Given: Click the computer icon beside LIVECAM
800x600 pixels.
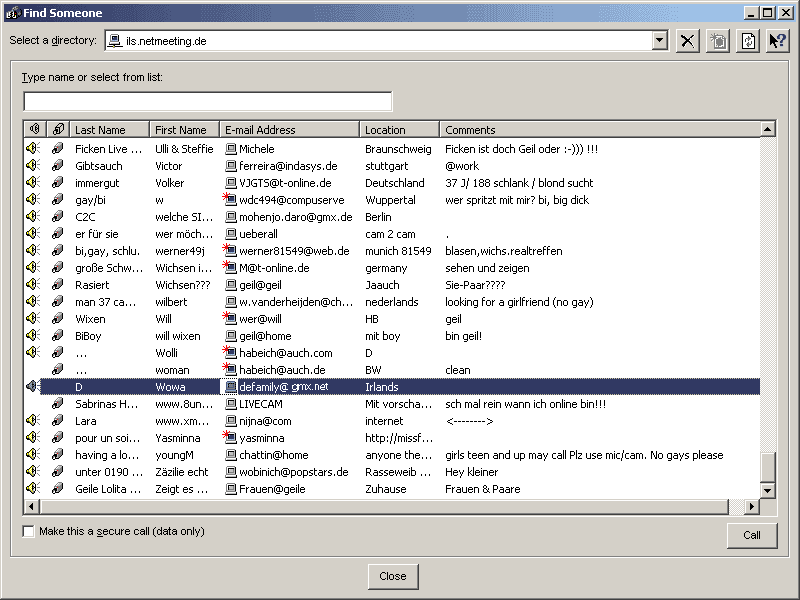Looking at the screenshot, I should [231, 404].
